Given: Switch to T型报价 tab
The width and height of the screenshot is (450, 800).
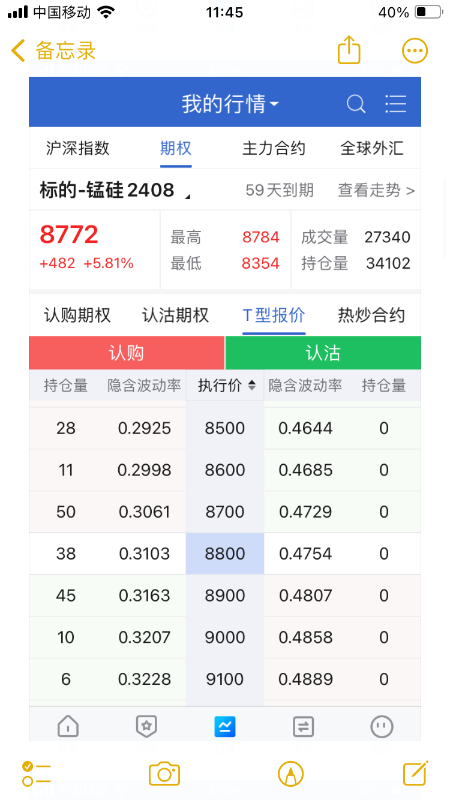Looking at the screenshot, I should (x=273, y=315).
